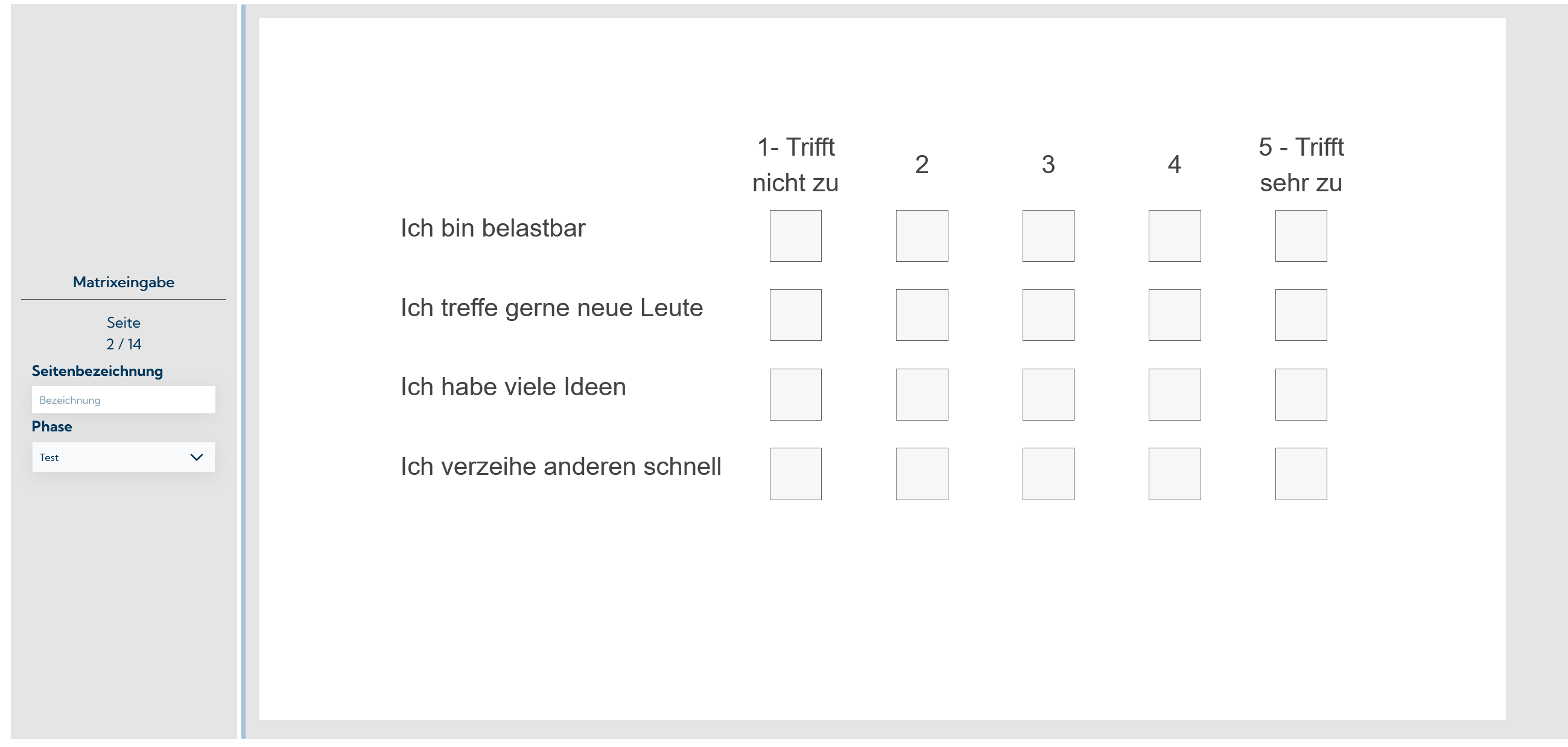Image resolution: width=1568 pixels, height=747 pixels.
Task: Check option 2 for 'Ich treffe gerne neue Leute'
Action: coord(922,315)
